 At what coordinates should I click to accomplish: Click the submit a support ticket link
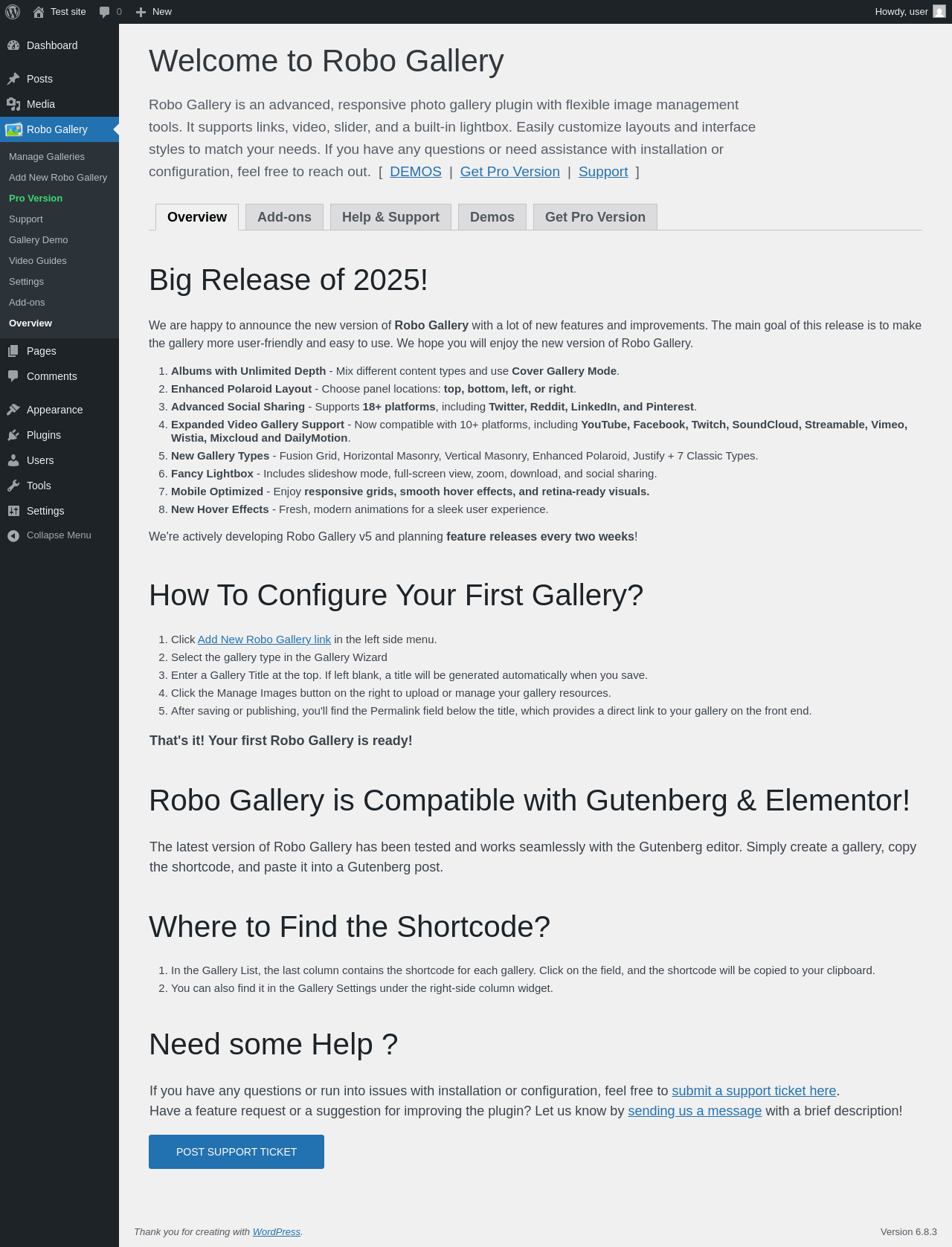point(753,1091)
